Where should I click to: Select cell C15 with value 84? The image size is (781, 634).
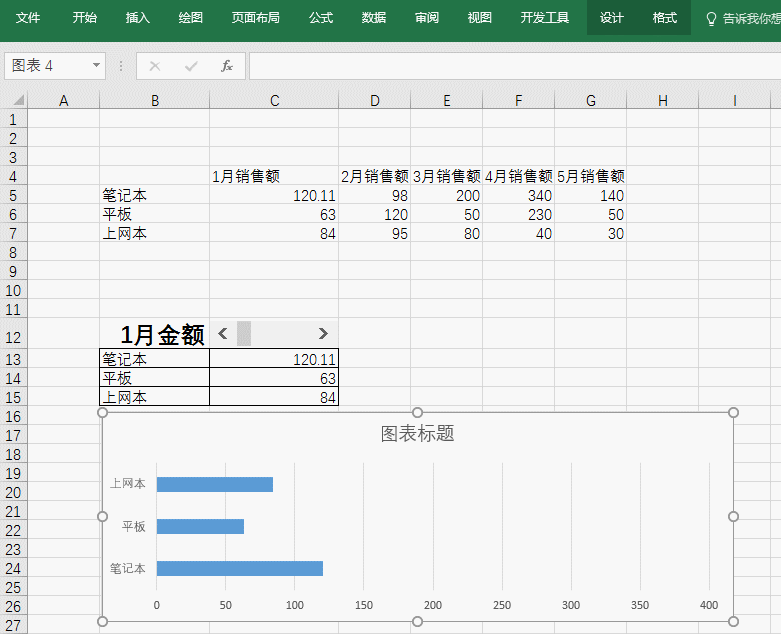(x=274, y=397)
